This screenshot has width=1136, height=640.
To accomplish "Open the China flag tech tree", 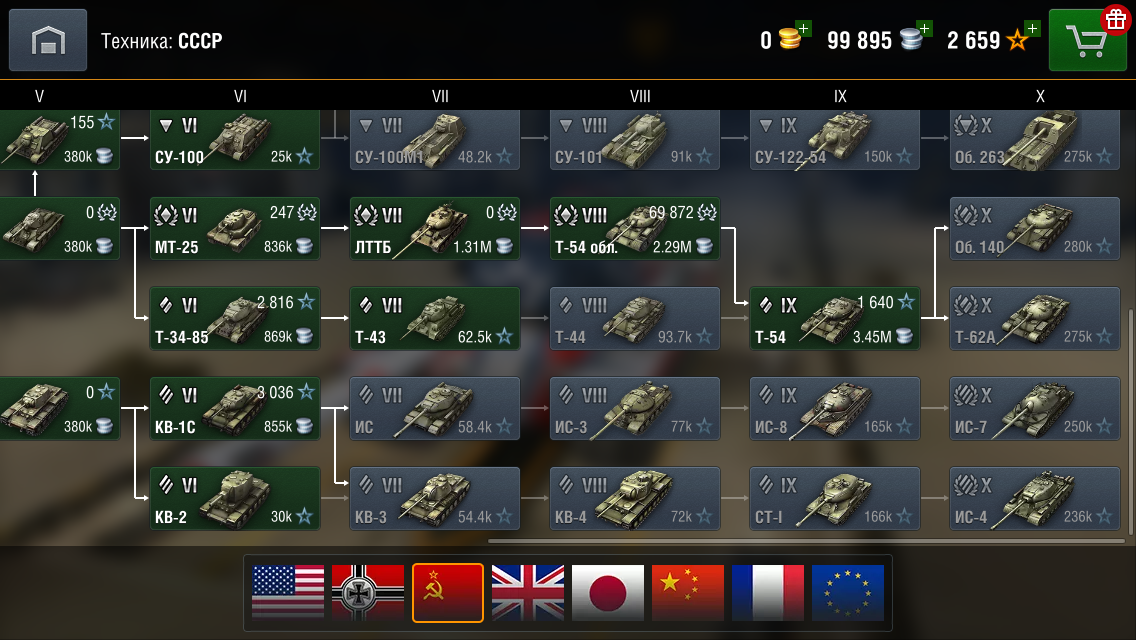I will (688, 592).
